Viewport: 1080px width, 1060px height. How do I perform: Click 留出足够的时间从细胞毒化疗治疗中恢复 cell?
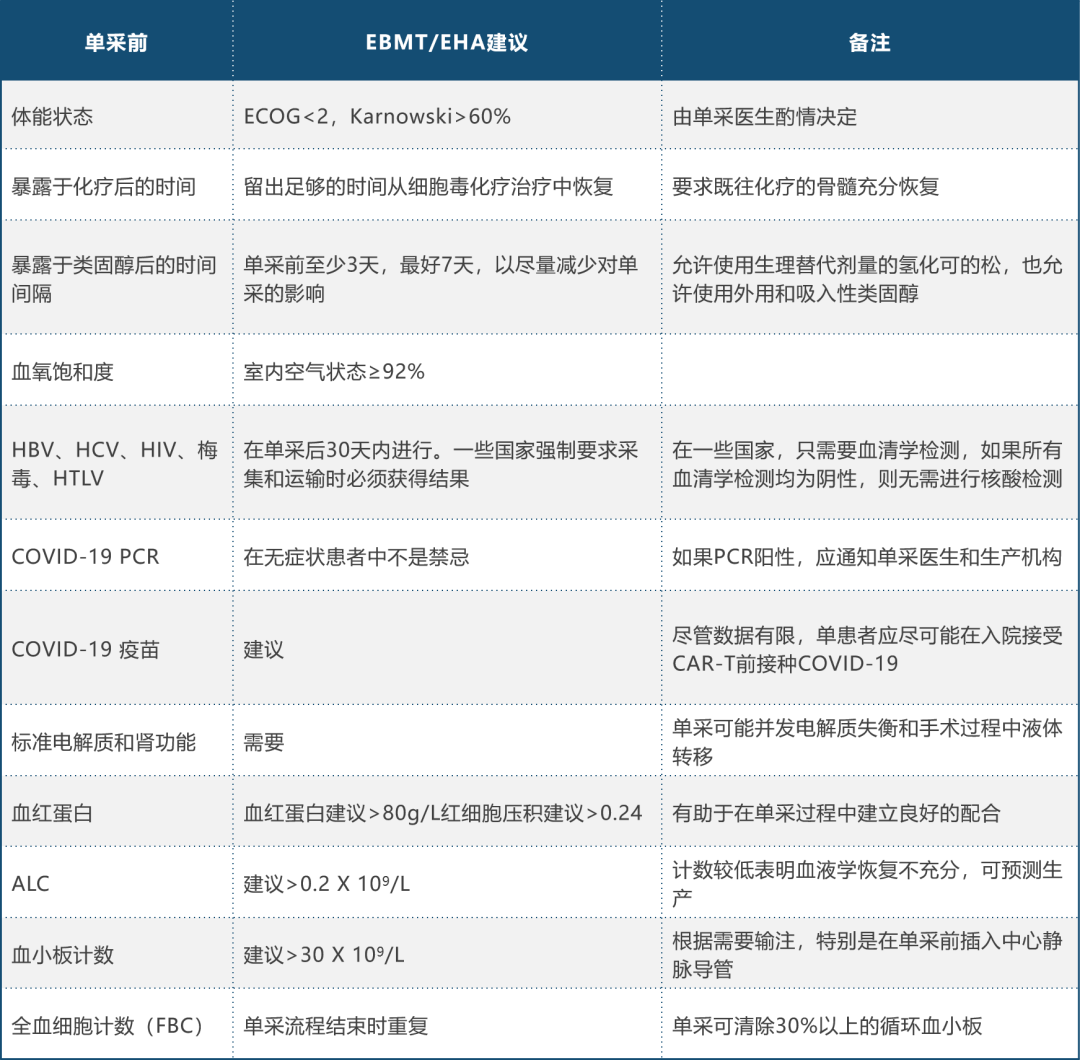coord(428,187)
